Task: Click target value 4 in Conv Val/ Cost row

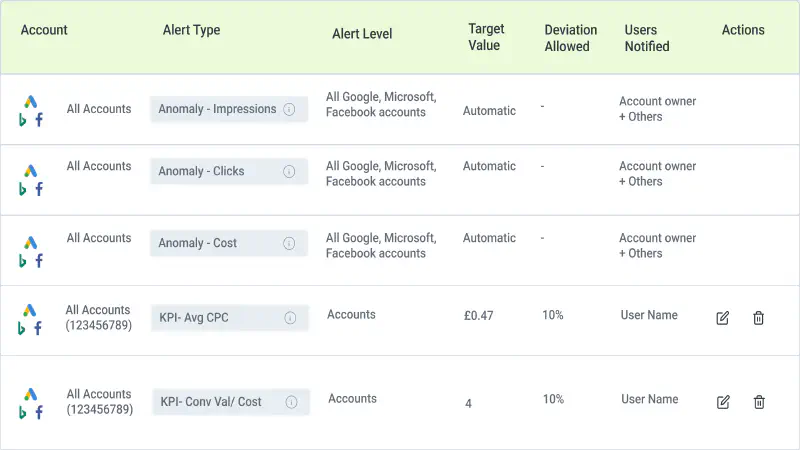Action: click(x=468, y=404)
